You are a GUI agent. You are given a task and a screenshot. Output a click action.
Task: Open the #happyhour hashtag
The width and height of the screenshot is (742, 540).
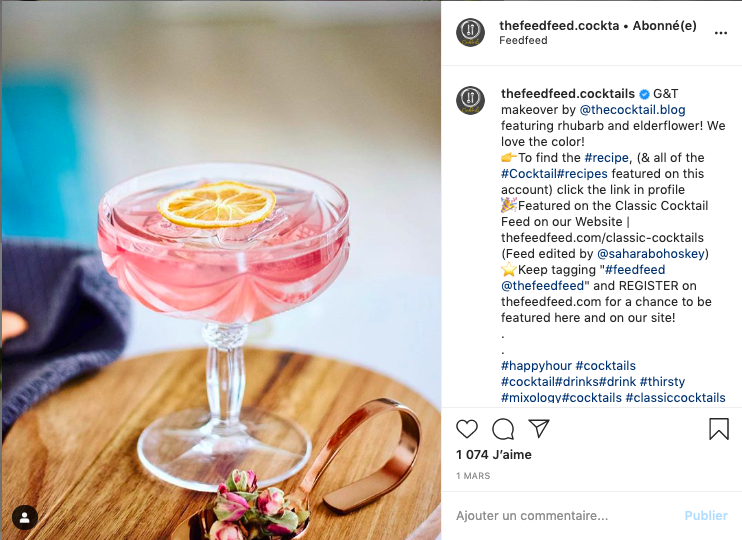(536, 366)
